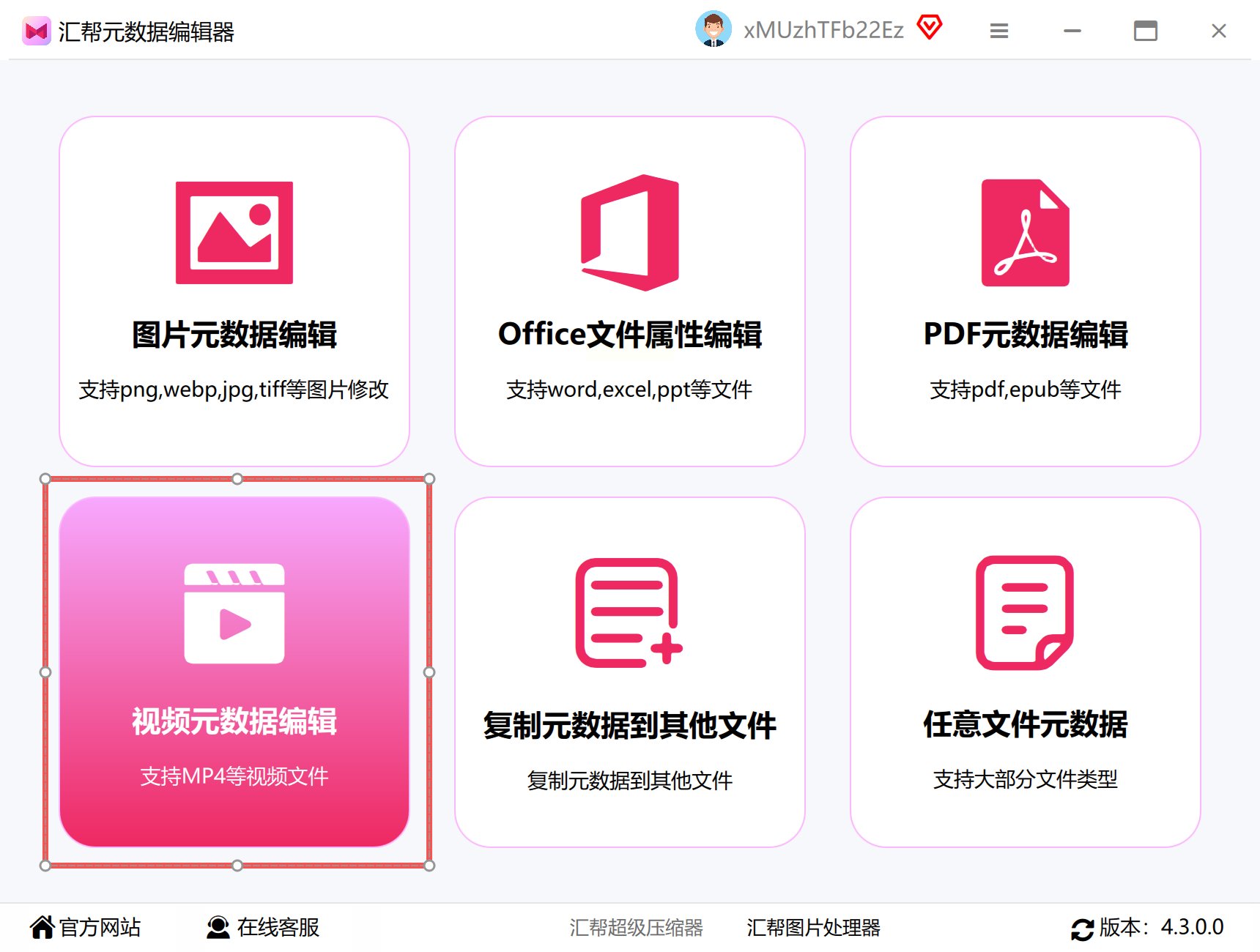This screenshot has width=1260, height=952.
Task: Click the text 支持大部分文件类型
Action: [1026, 779]
